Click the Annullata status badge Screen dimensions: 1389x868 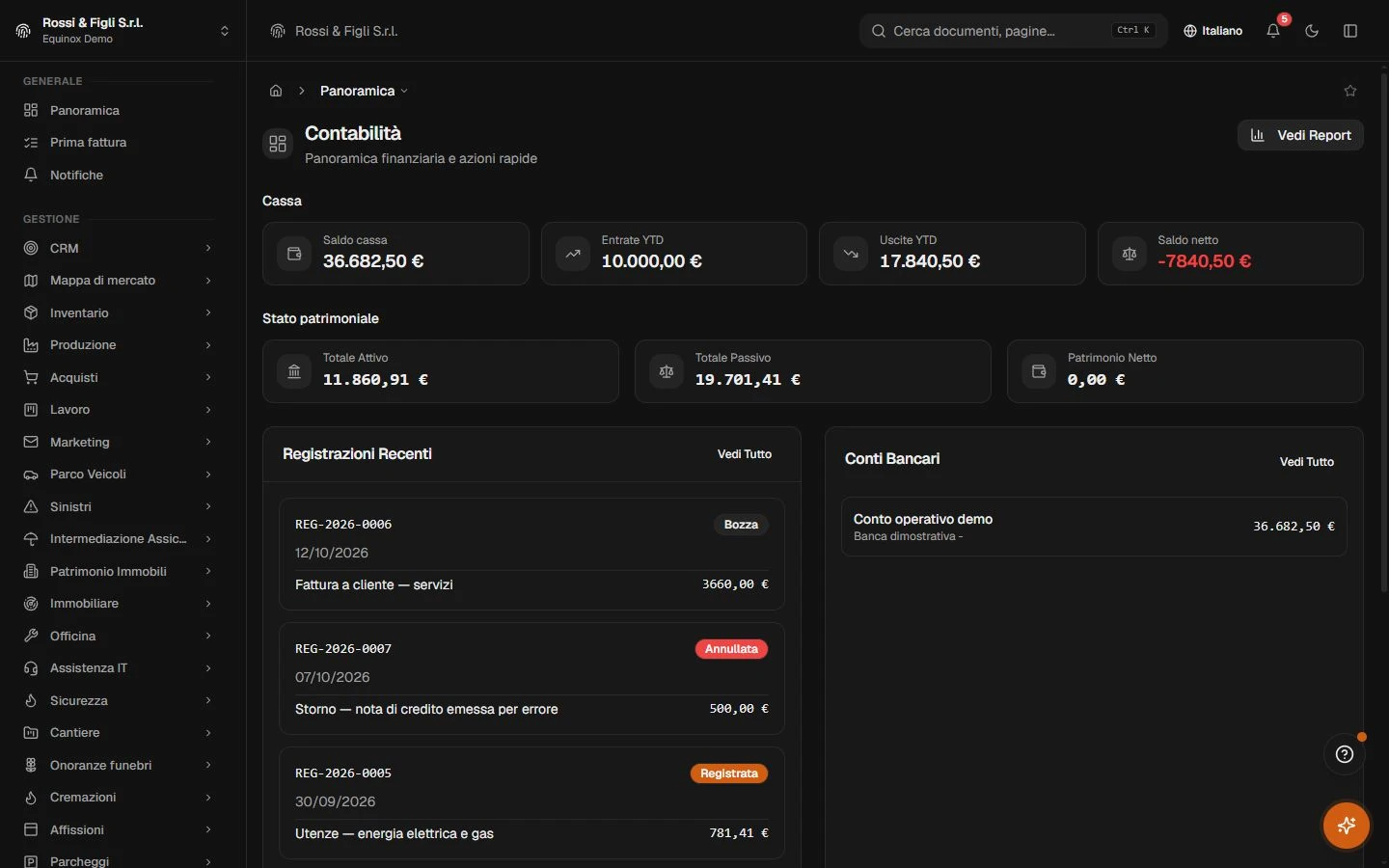(x=731, y=649)
